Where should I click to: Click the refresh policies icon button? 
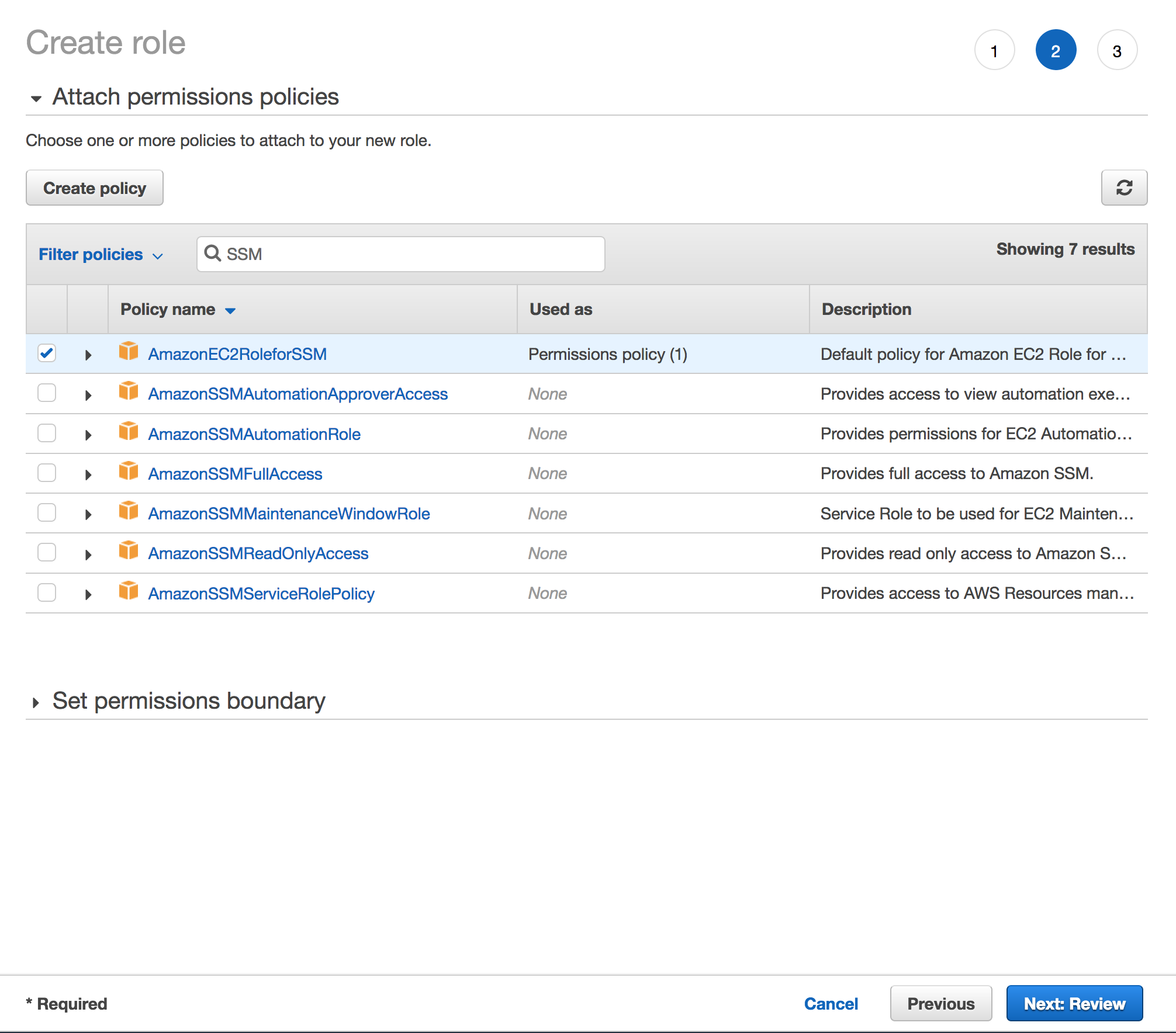(1124, 188)
